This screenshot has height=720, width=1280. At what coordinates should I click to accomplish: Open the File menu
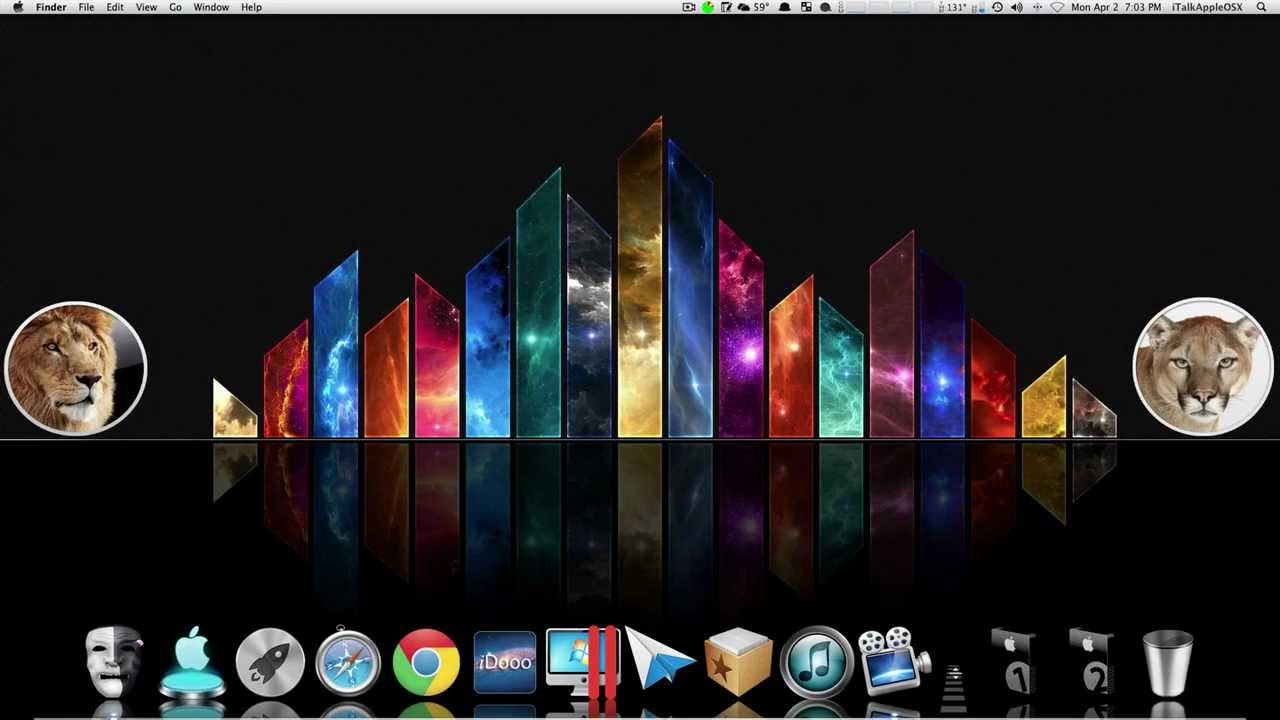(x=87, y=7)
